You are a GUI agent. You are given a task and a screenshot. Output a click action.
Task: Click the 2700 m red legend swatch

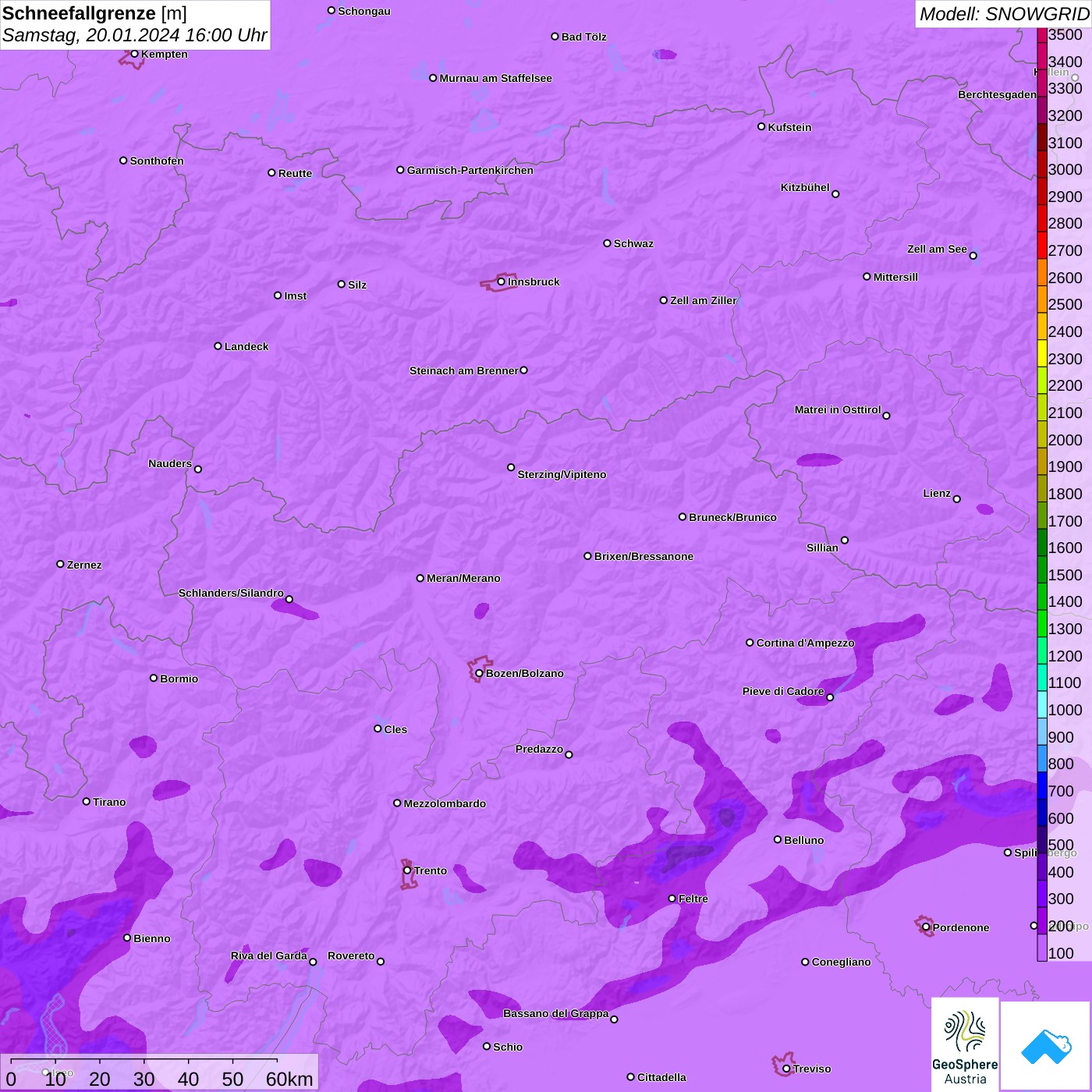click(x=1042, y=245)
